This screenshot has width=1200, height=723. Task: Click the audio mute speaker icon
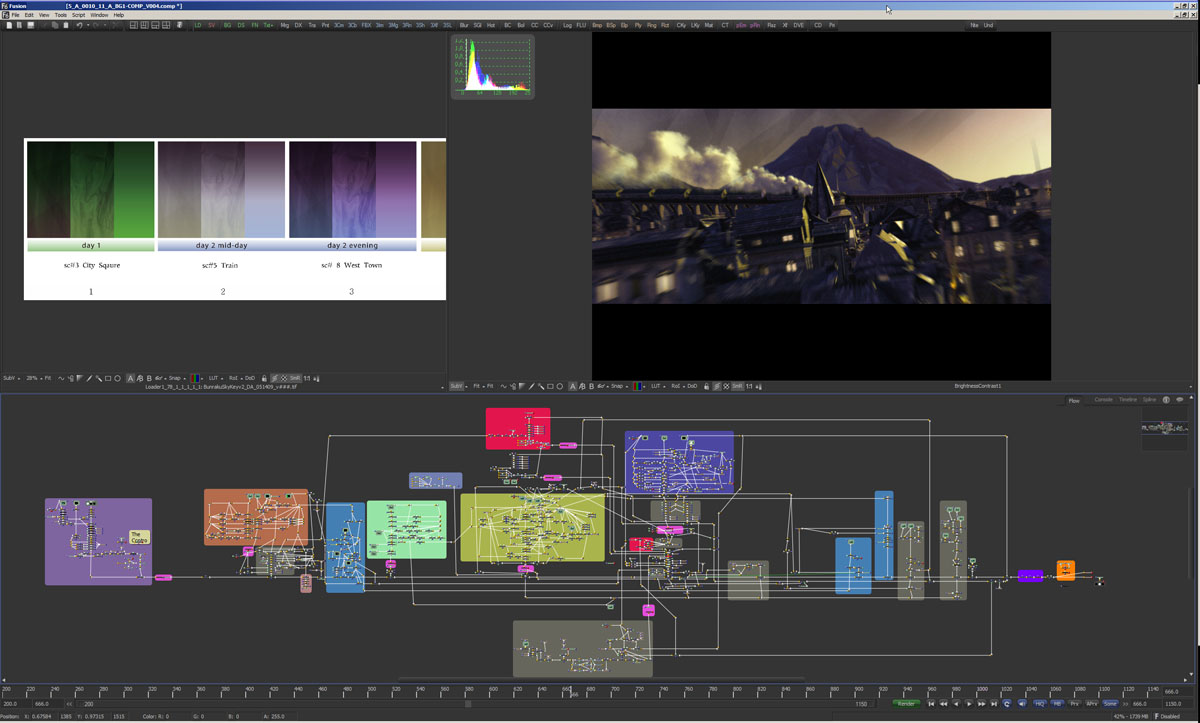pos(1022,703)
